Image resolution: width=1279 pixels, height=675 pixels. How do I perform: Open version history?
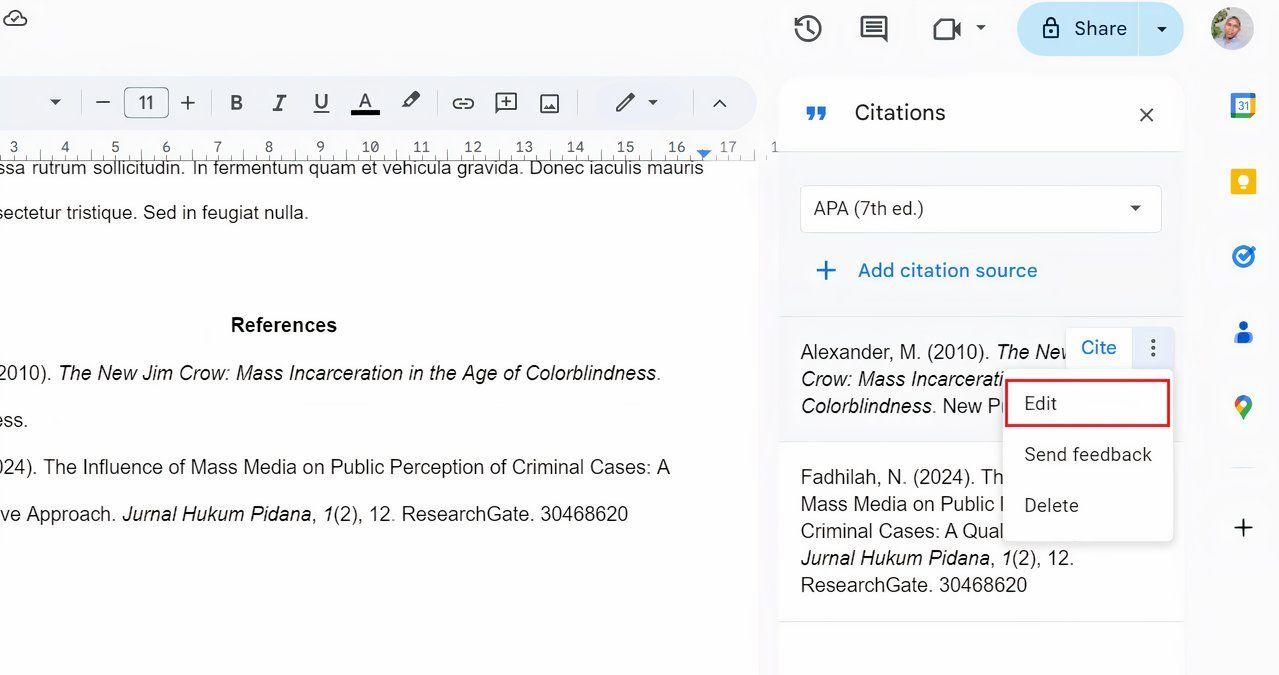click(x=807, y=28)
